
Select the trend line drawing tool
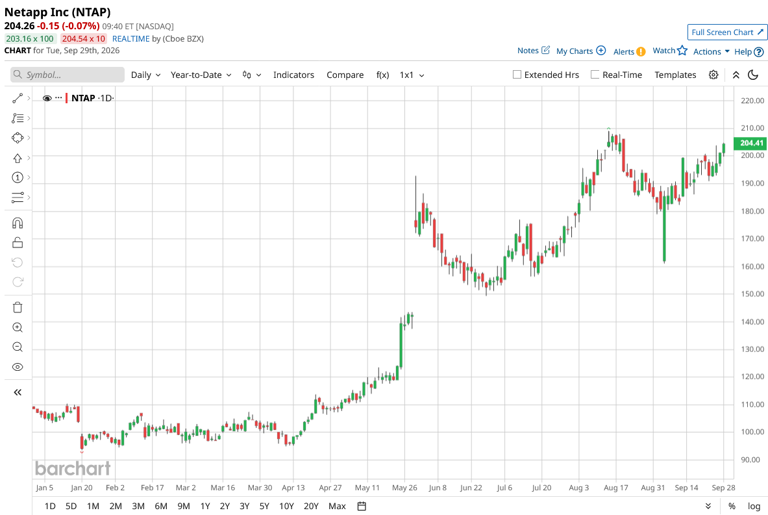[x=17, y=98]
